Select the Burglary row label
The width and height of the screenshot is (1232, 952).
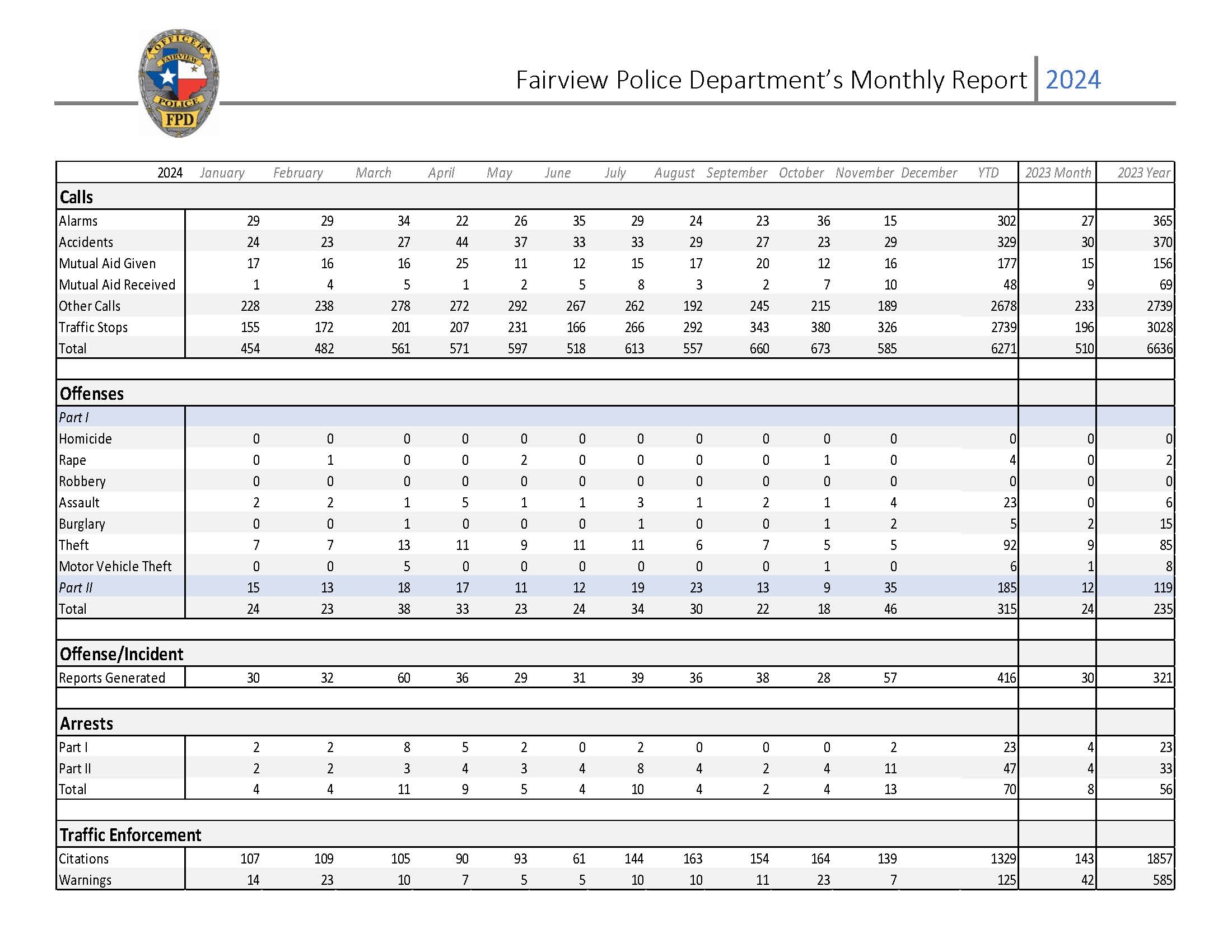point(82,524)
